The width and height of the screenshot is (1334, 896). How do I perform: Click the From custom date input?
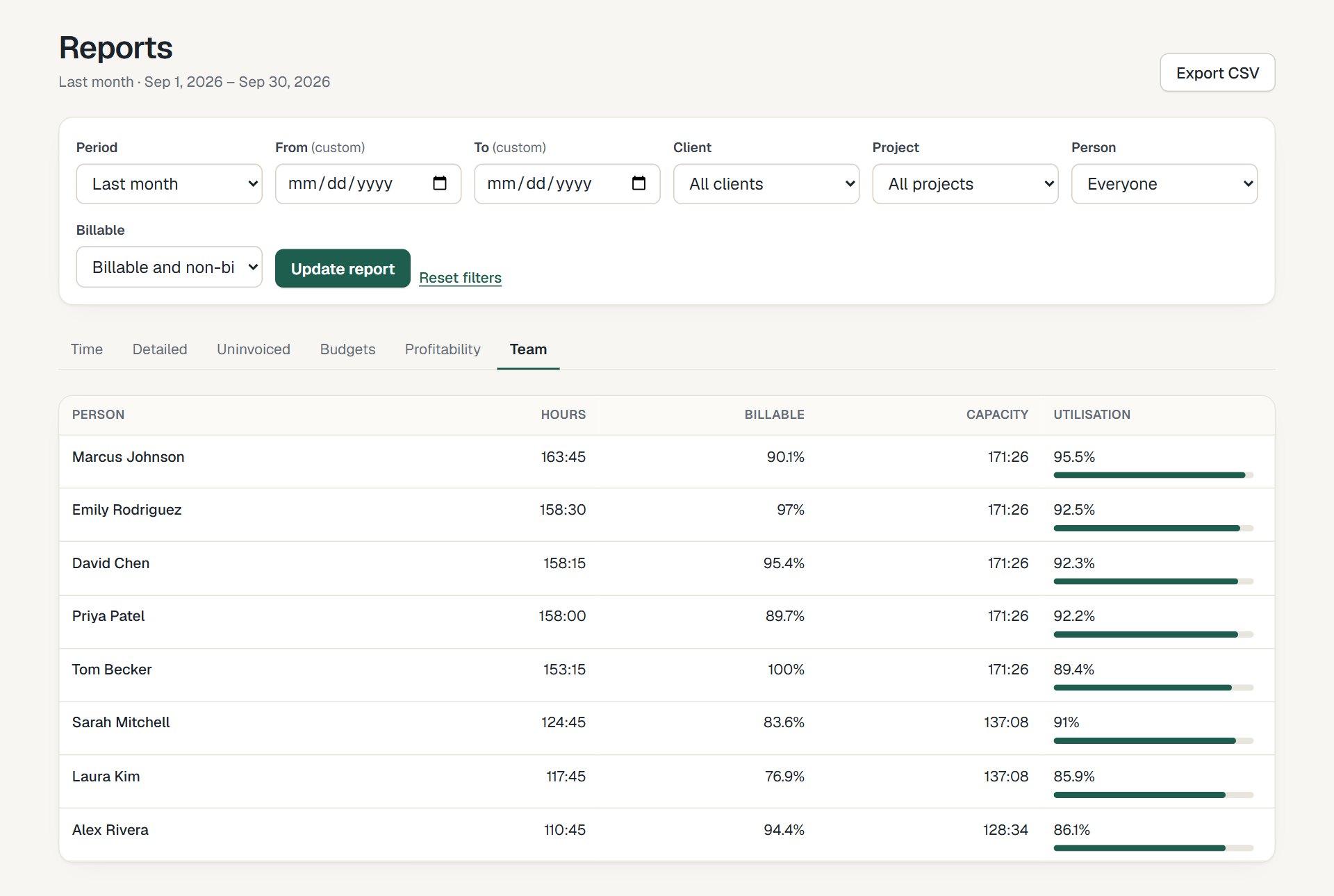[368, 184]
